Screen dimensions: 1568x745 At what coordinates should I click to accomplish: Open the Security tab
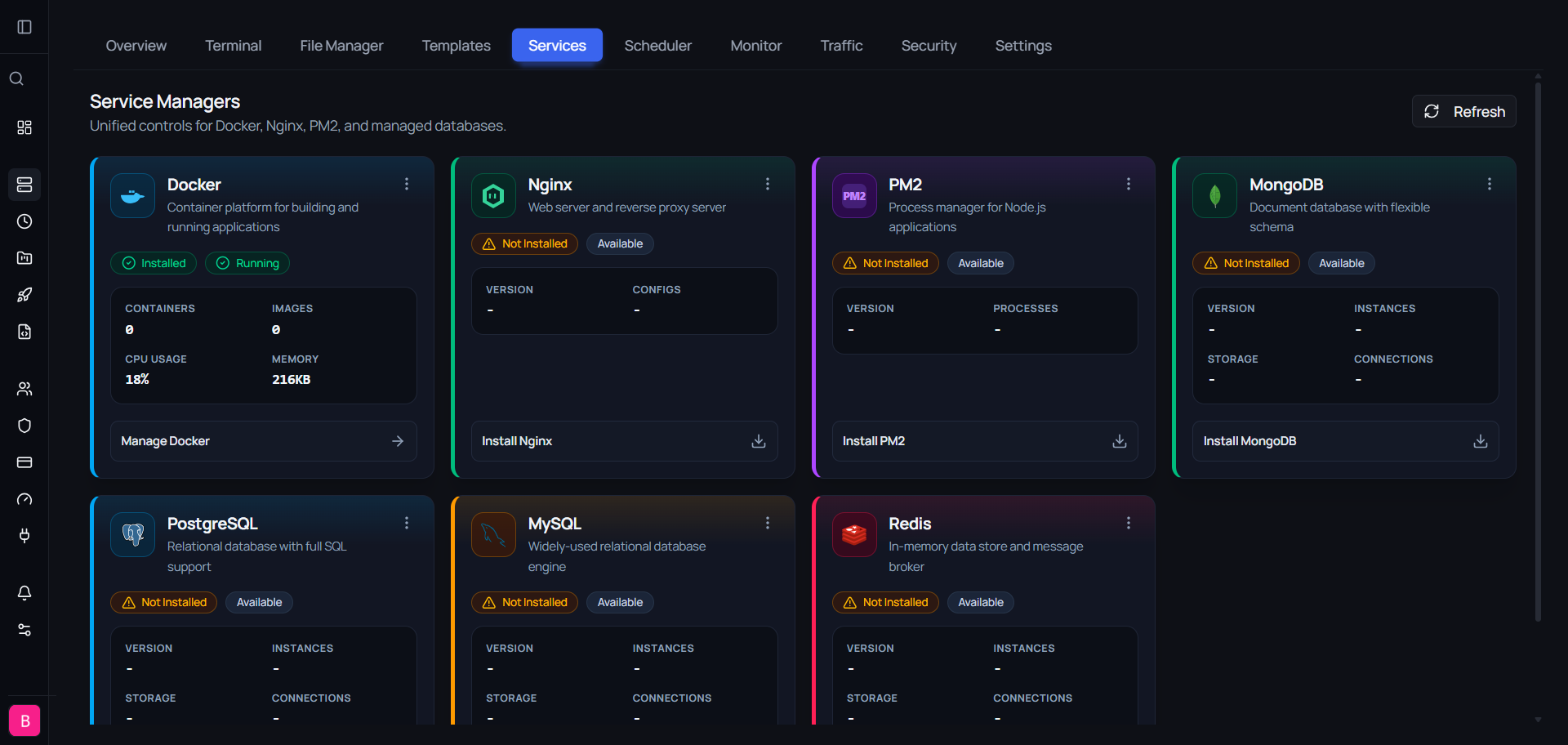(929, 46)
